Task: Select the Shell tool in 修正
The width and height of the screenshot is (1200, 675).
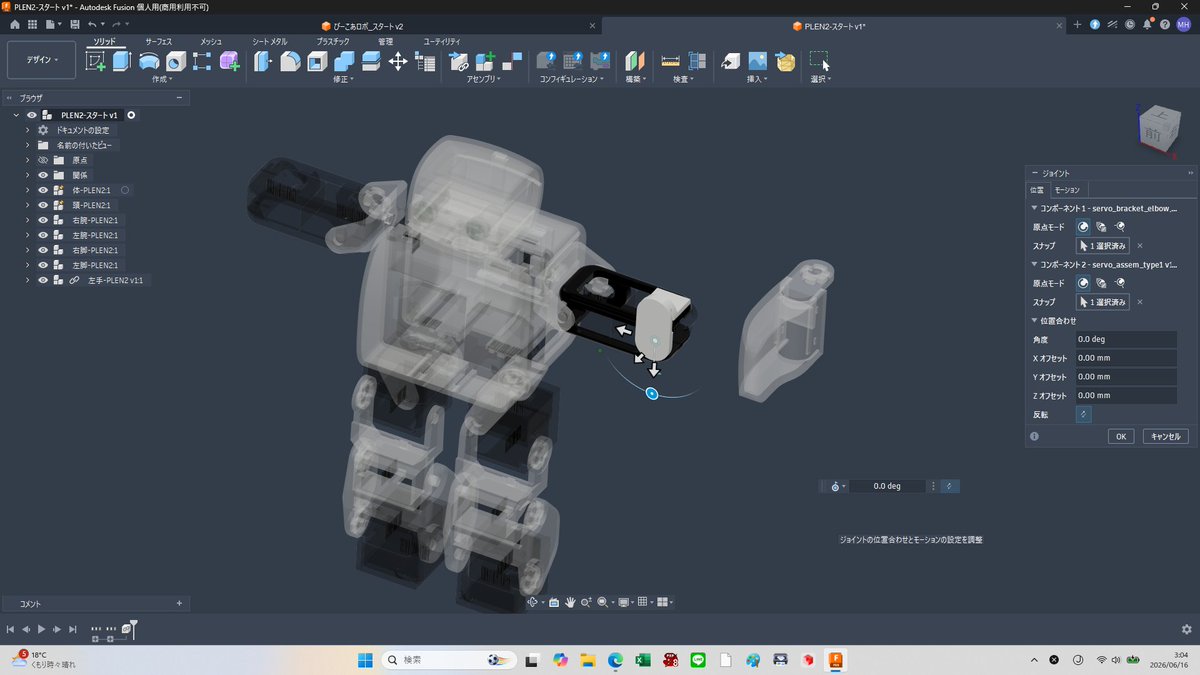Action: click(x=317, y=61)
